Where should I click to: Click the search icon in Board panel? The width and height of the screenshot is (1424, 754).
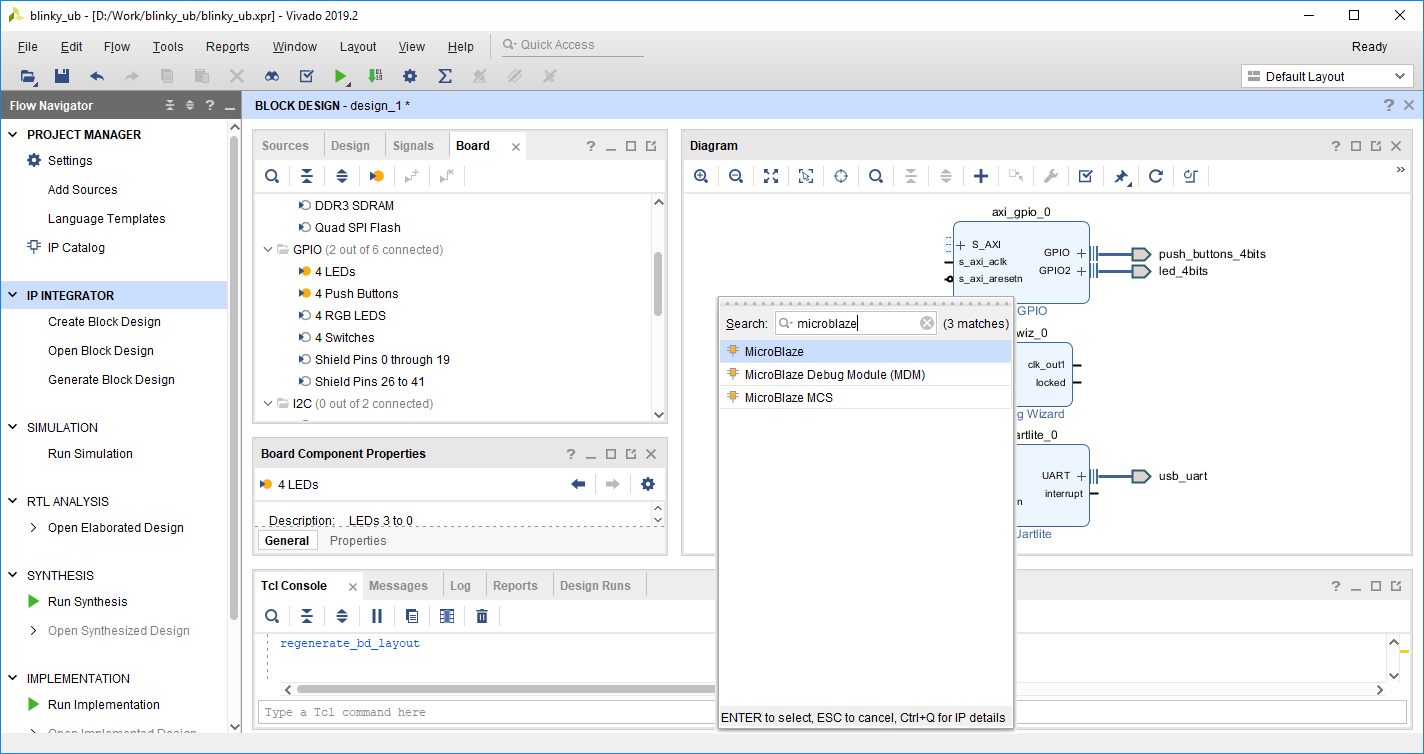(x=272, y=176)
